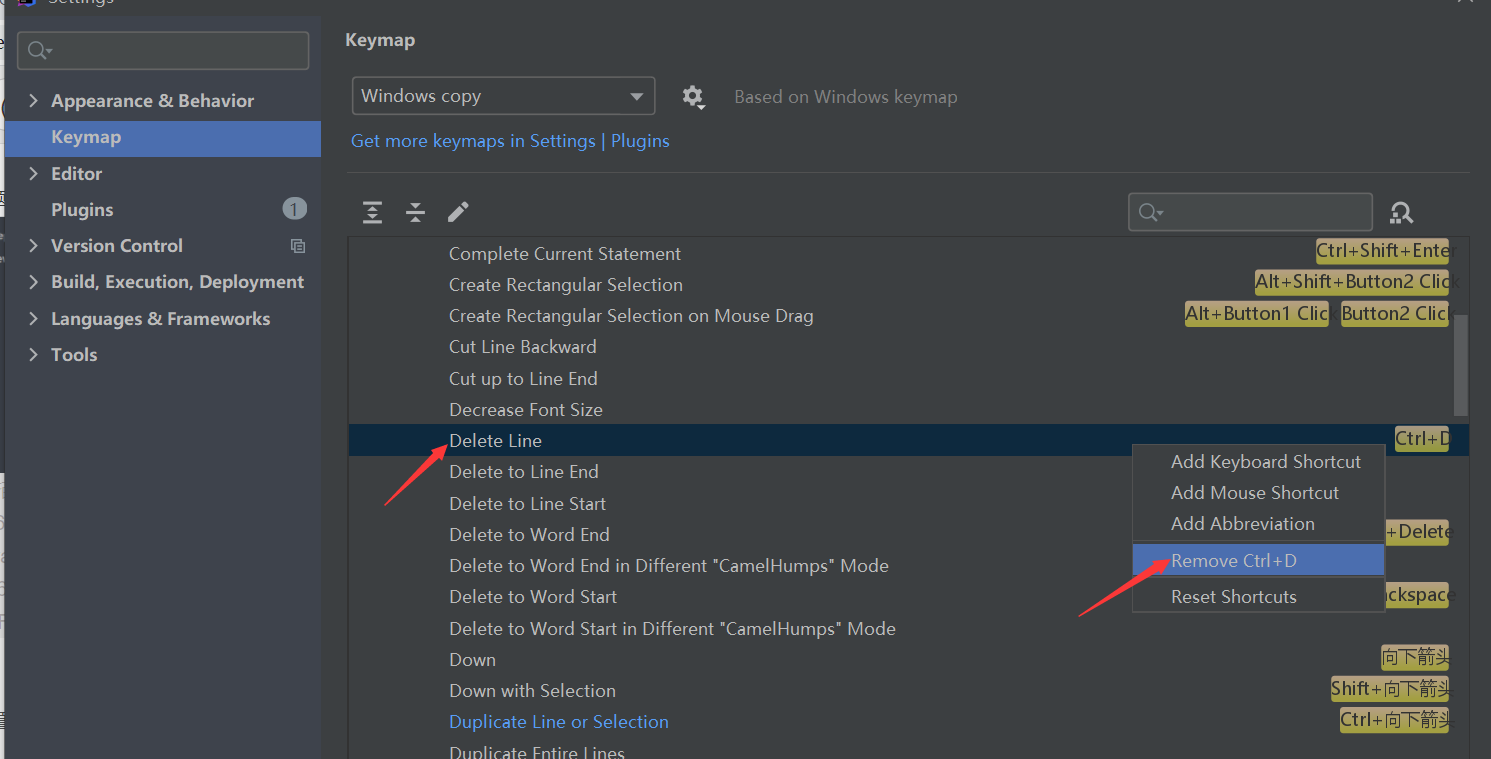The width and height of the screenshot is (1491, 759).
Task: Select the Delete to Line End action
Action: pyautogui.click(x=524, y=472)
